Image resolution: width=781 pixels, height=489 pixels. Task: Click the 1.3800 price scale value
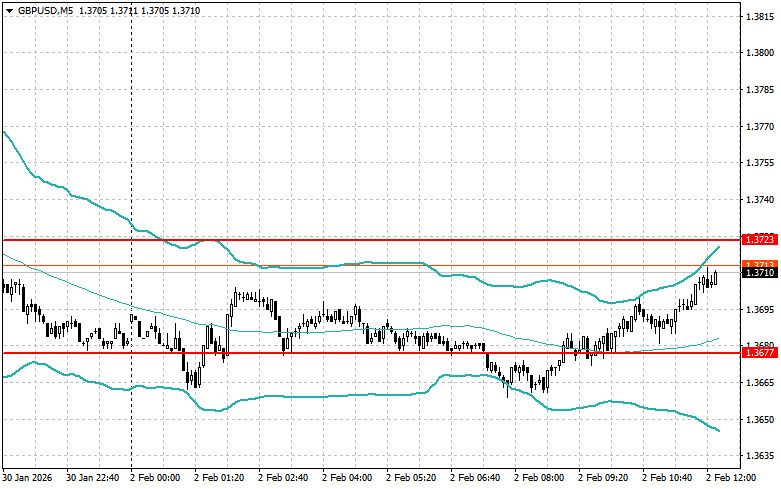click(760, 53)
